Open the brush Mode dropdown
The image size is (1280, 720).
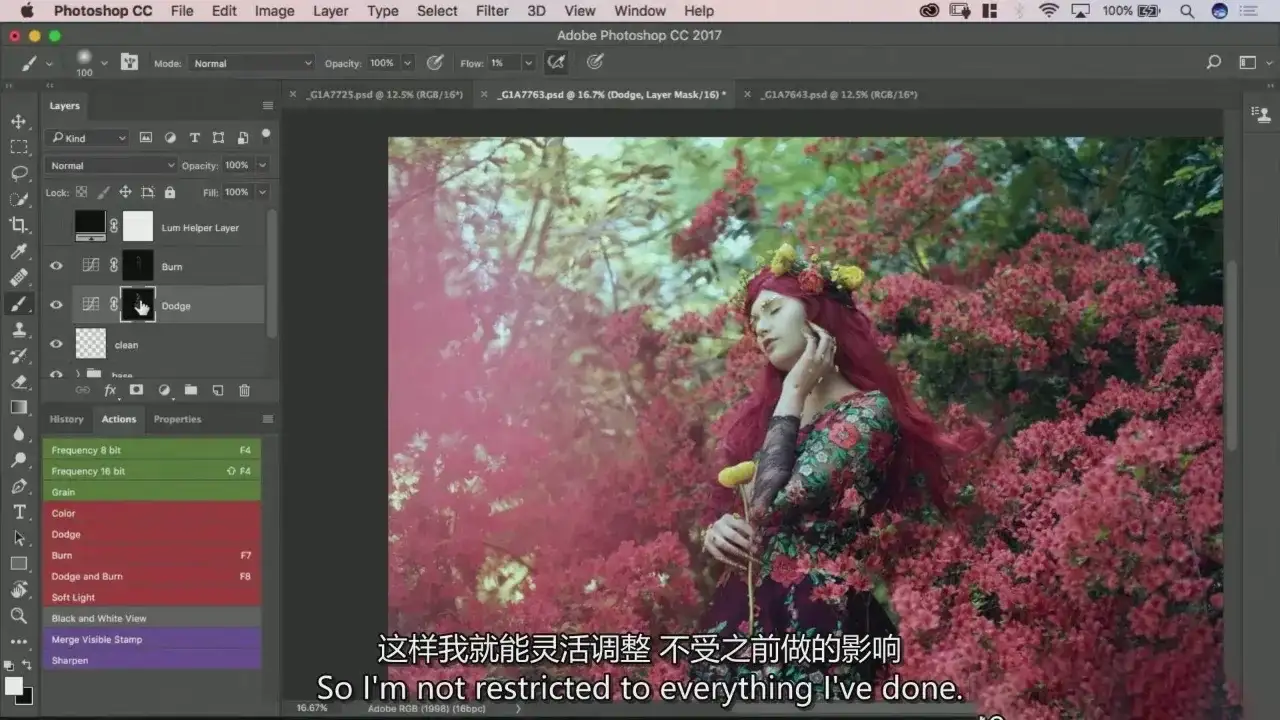click(251, 63)
